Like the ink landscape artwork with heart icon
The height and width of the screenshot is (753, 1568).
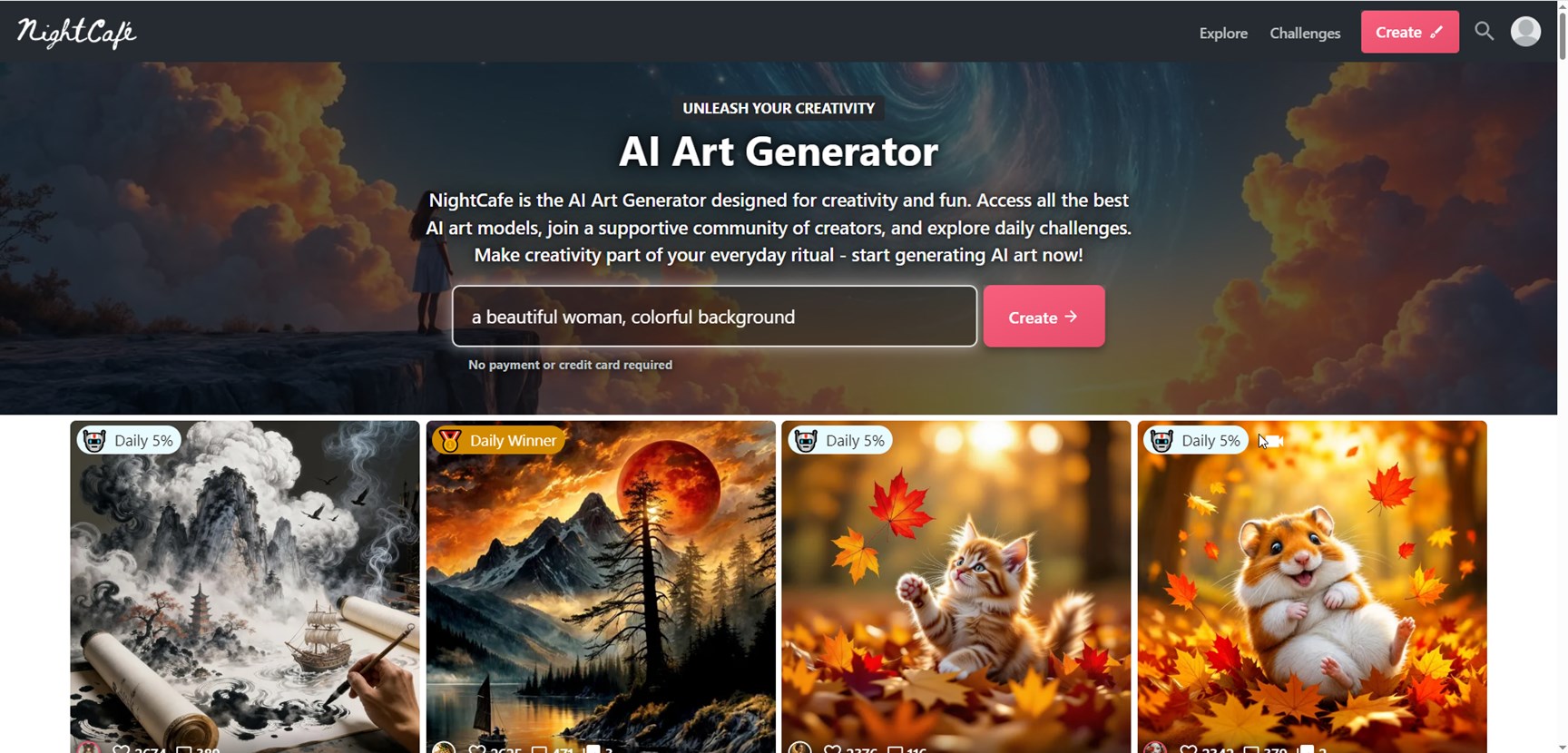[x=121, y=748]
